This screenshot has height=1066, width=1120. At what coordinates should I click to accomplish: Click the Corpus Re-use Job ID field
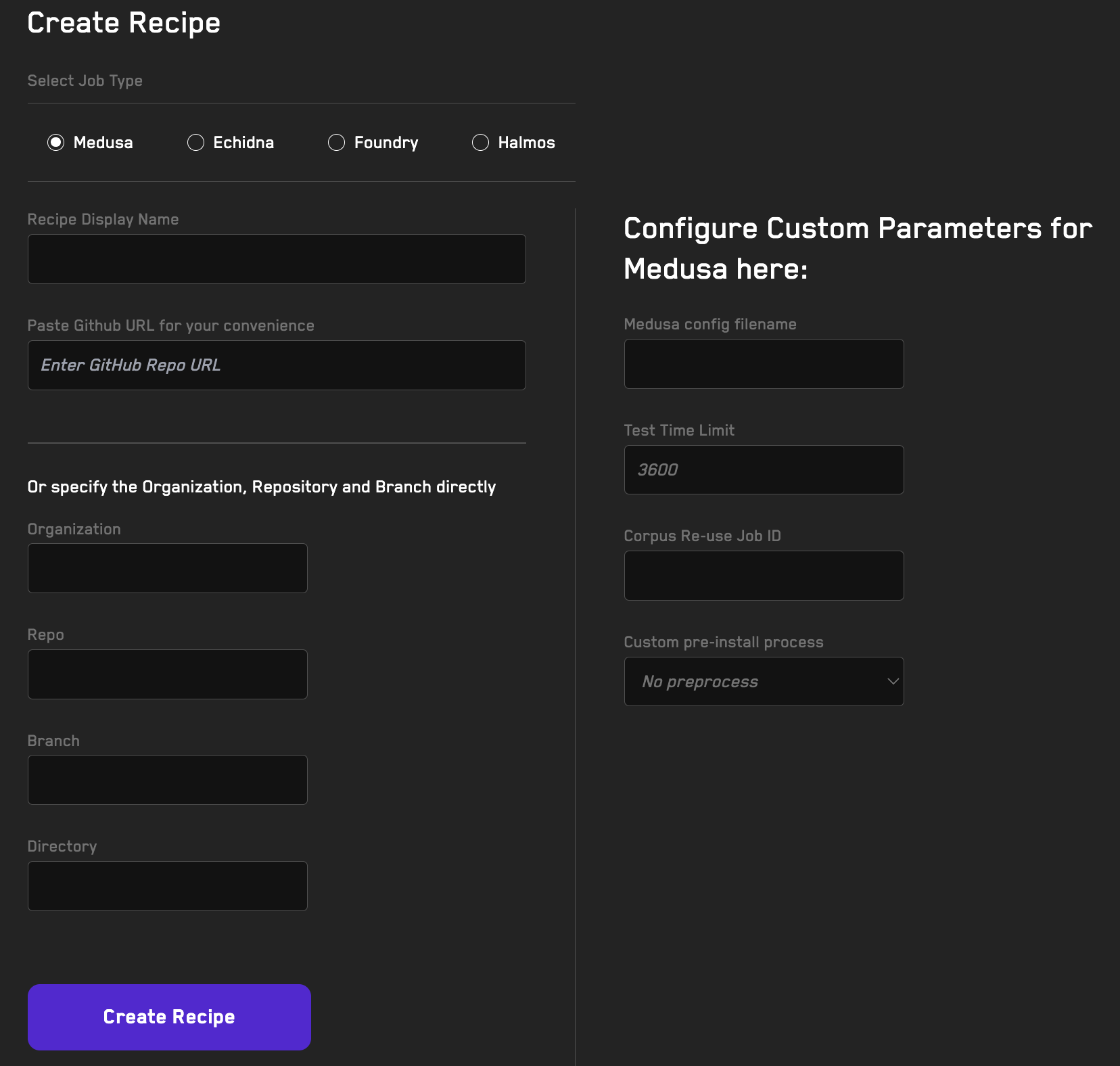[x=764, y=576]
